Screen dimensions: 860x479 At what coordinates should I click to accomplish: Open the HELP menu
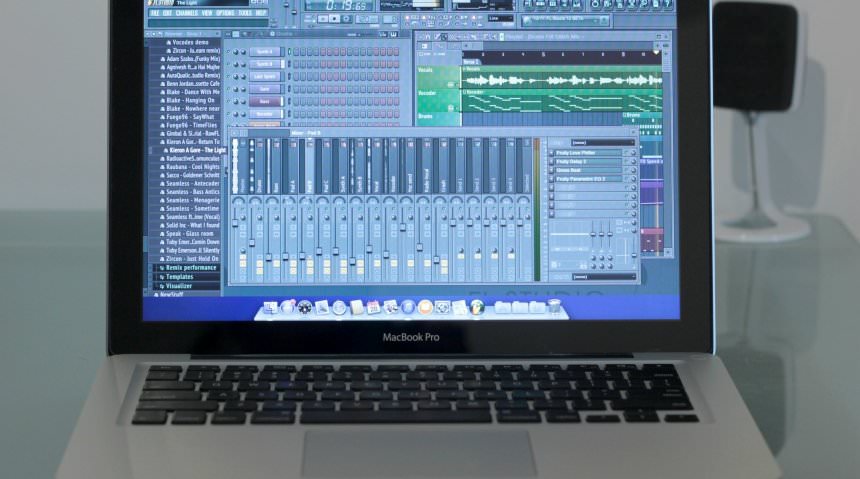[261, 13]
